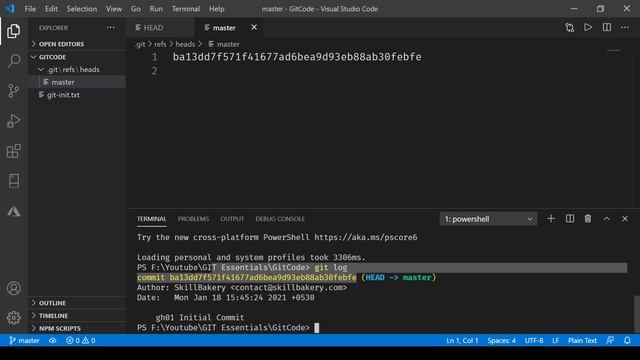The width and height of the screenshot is (640, 360).
Task: Open the Terminal menu
Action: click(x=186, y=9)
